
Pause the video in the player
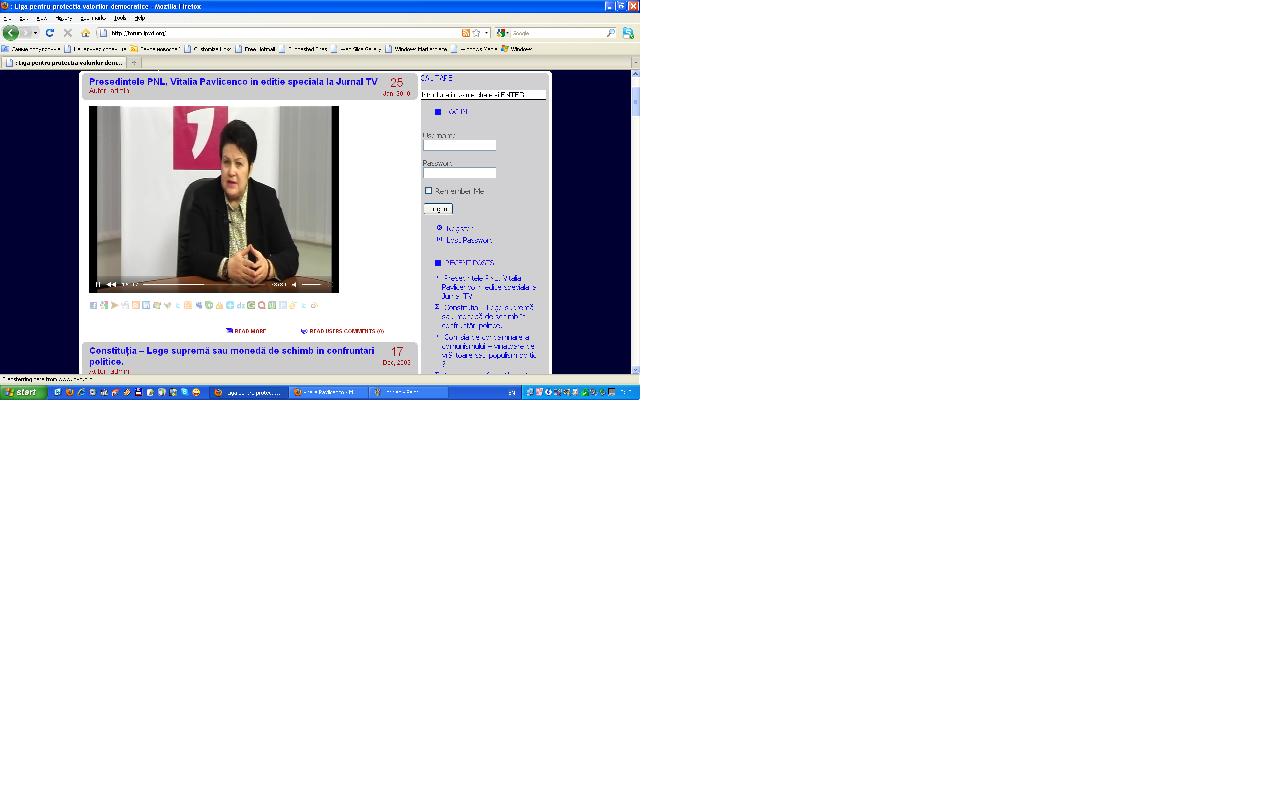point(98,284)
